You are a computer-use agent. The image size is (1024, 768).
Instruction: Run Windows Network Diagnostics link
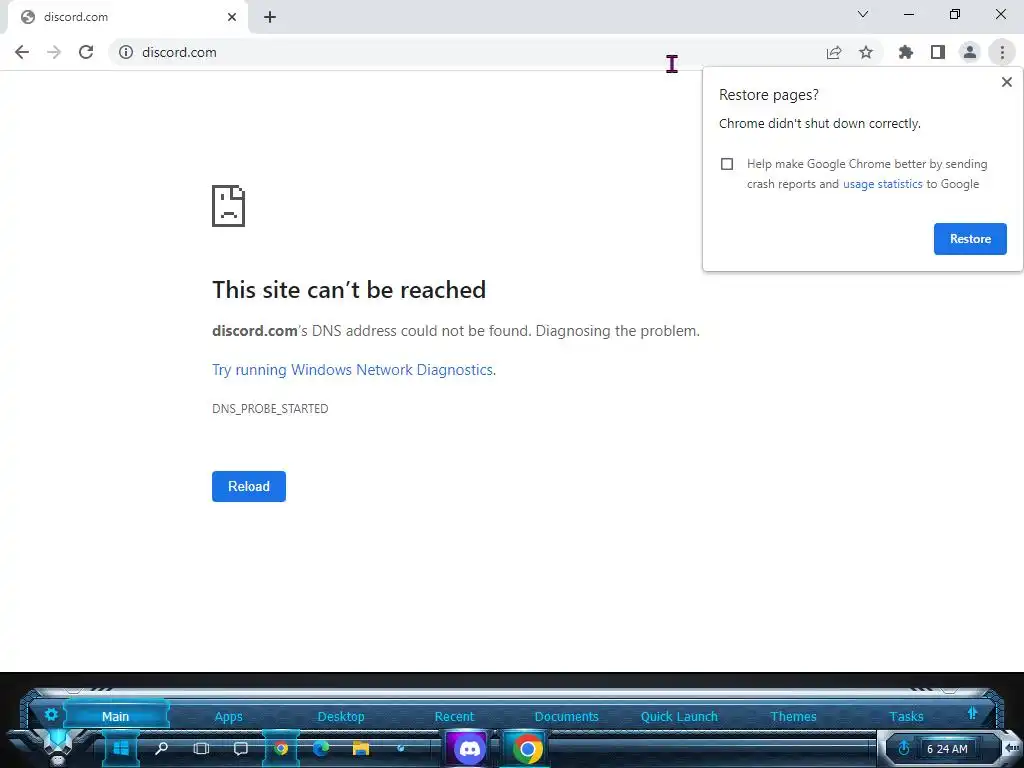354,370
